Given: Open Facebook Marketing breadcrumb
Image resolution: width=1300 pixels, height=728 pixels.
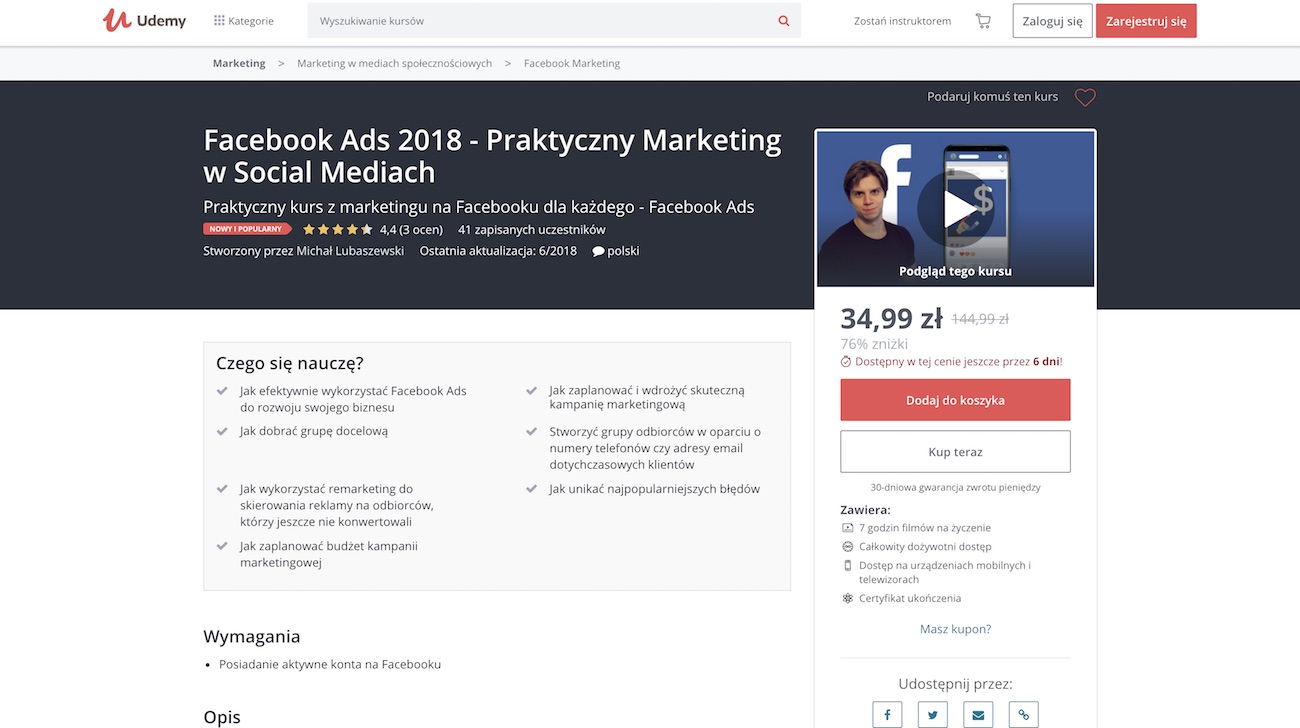Looking at the screenshot, I should coord(572,63).
